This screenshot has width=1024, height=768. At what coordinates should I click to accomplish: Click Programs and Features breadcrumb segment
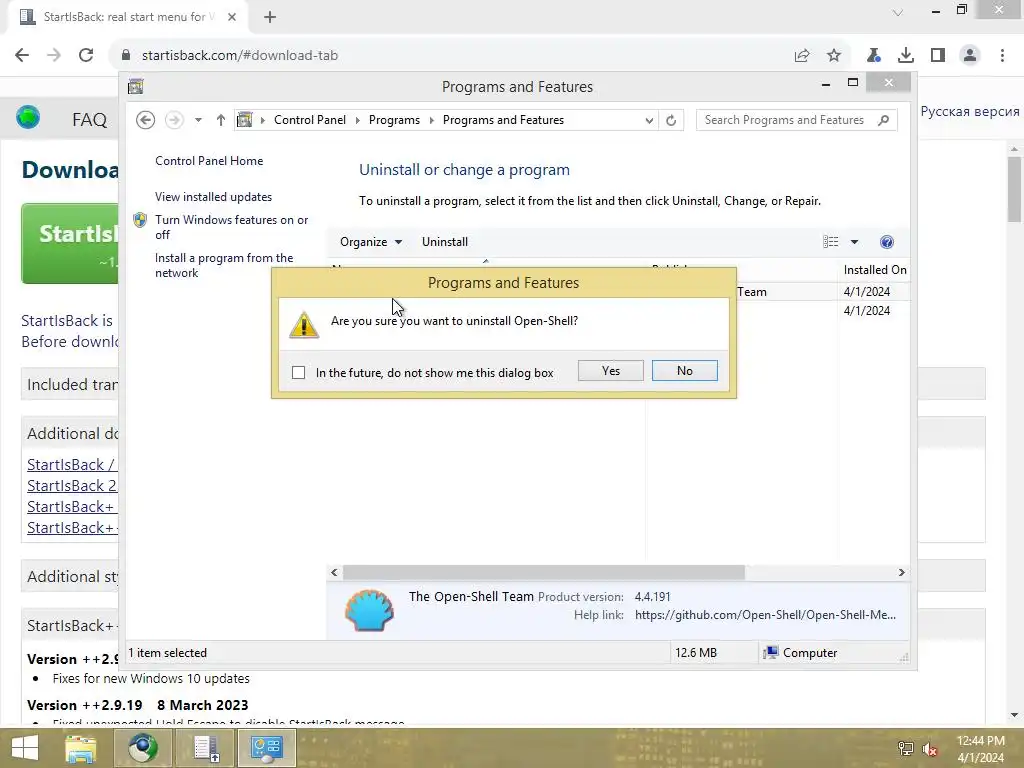point(503,120)
